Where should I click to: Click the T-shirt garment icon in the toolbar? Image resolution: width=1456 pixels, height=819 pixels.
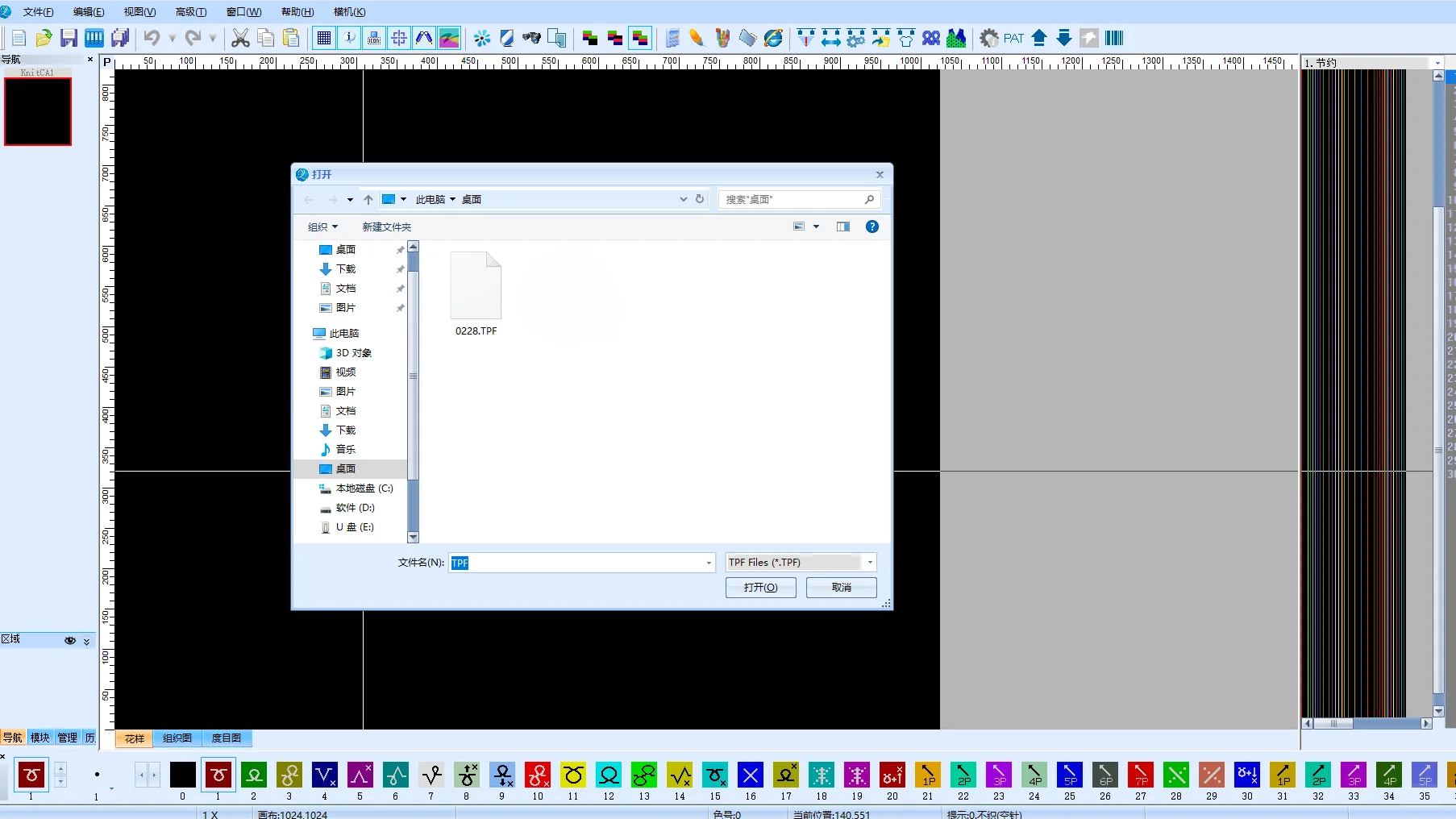(906, 38)
